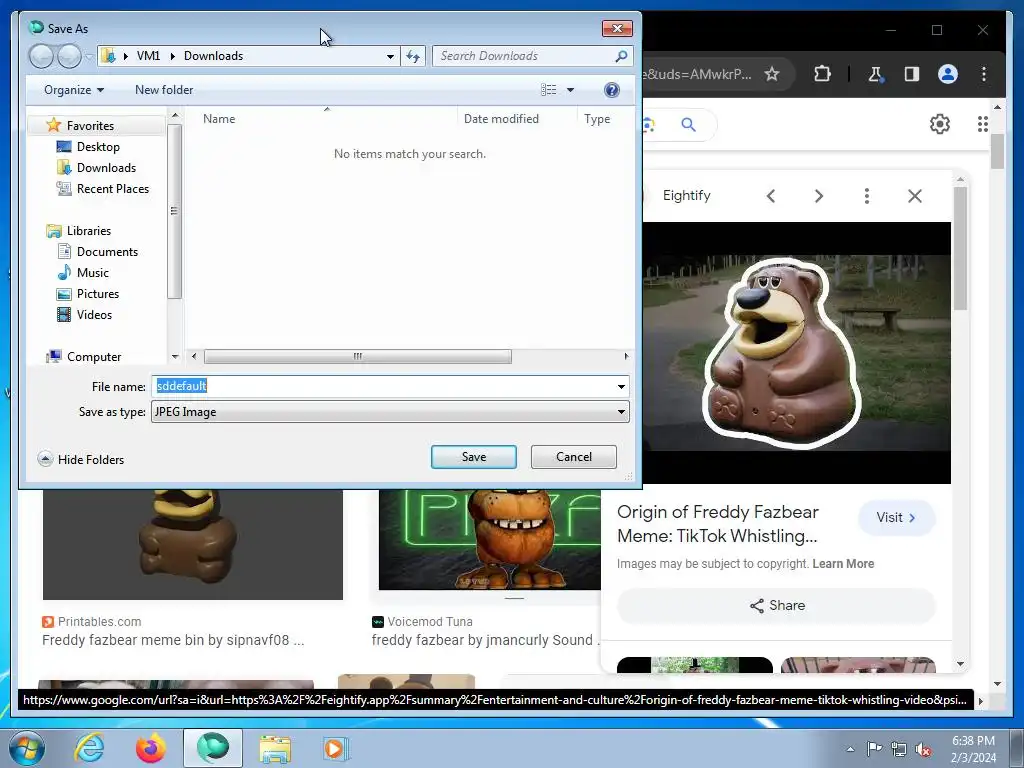This screenshot has width=1024, height=768.
Task: Sort by the Type column header
Action: [x=597, y=119]
